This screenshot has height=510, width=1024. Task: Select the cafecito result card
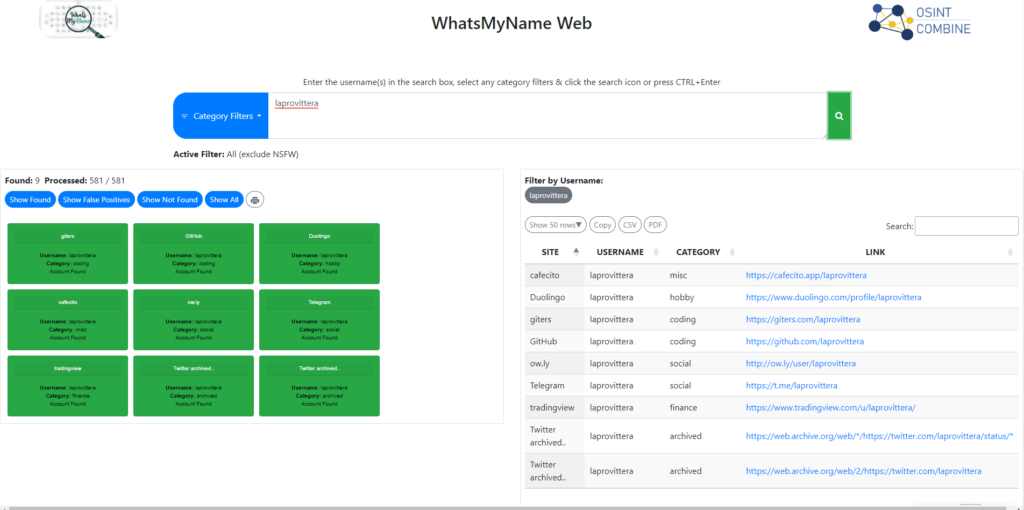pos(68,320)
